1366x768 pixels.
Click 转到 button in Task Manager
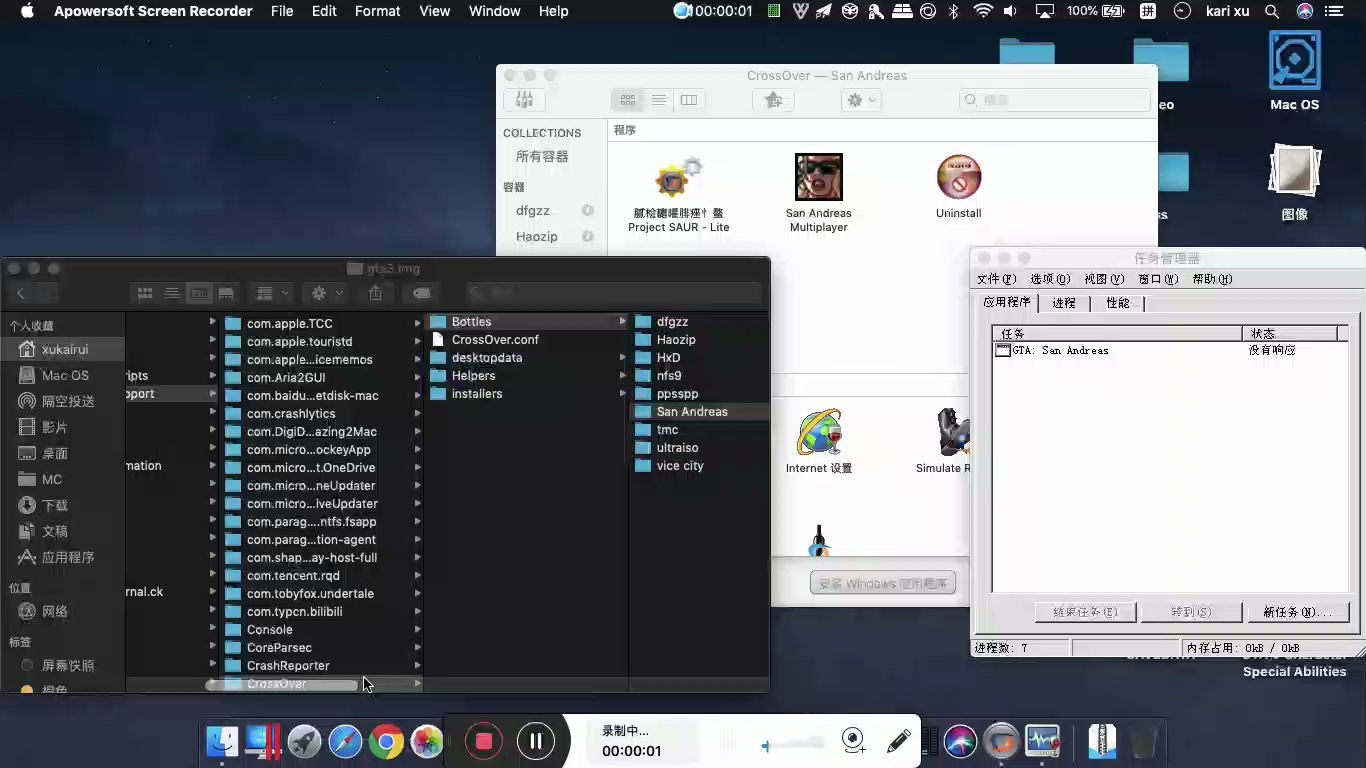[1190, 612]
